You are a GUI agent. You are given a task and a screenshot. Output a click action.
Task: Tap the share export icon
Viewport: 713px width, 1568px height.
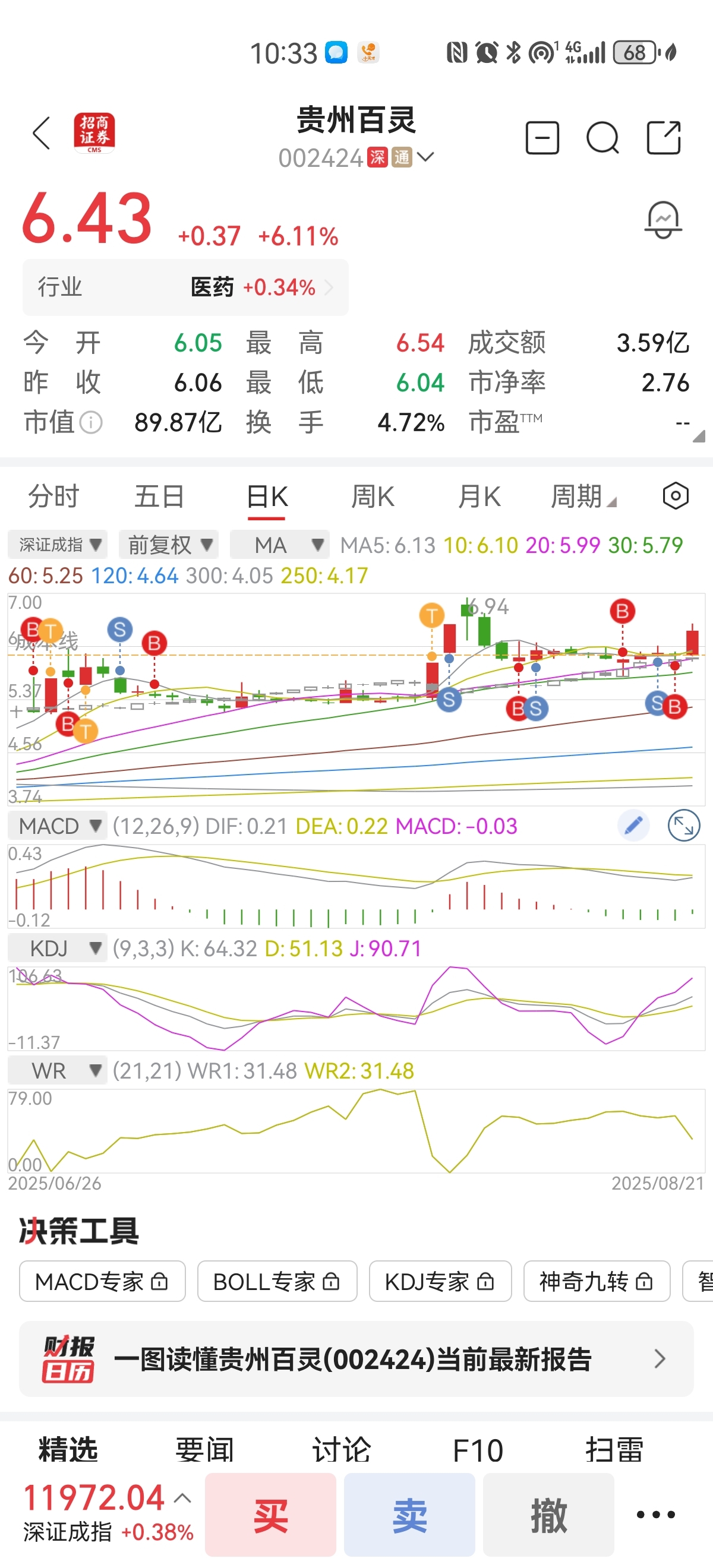pyautogui.click(x=663, y=138)
